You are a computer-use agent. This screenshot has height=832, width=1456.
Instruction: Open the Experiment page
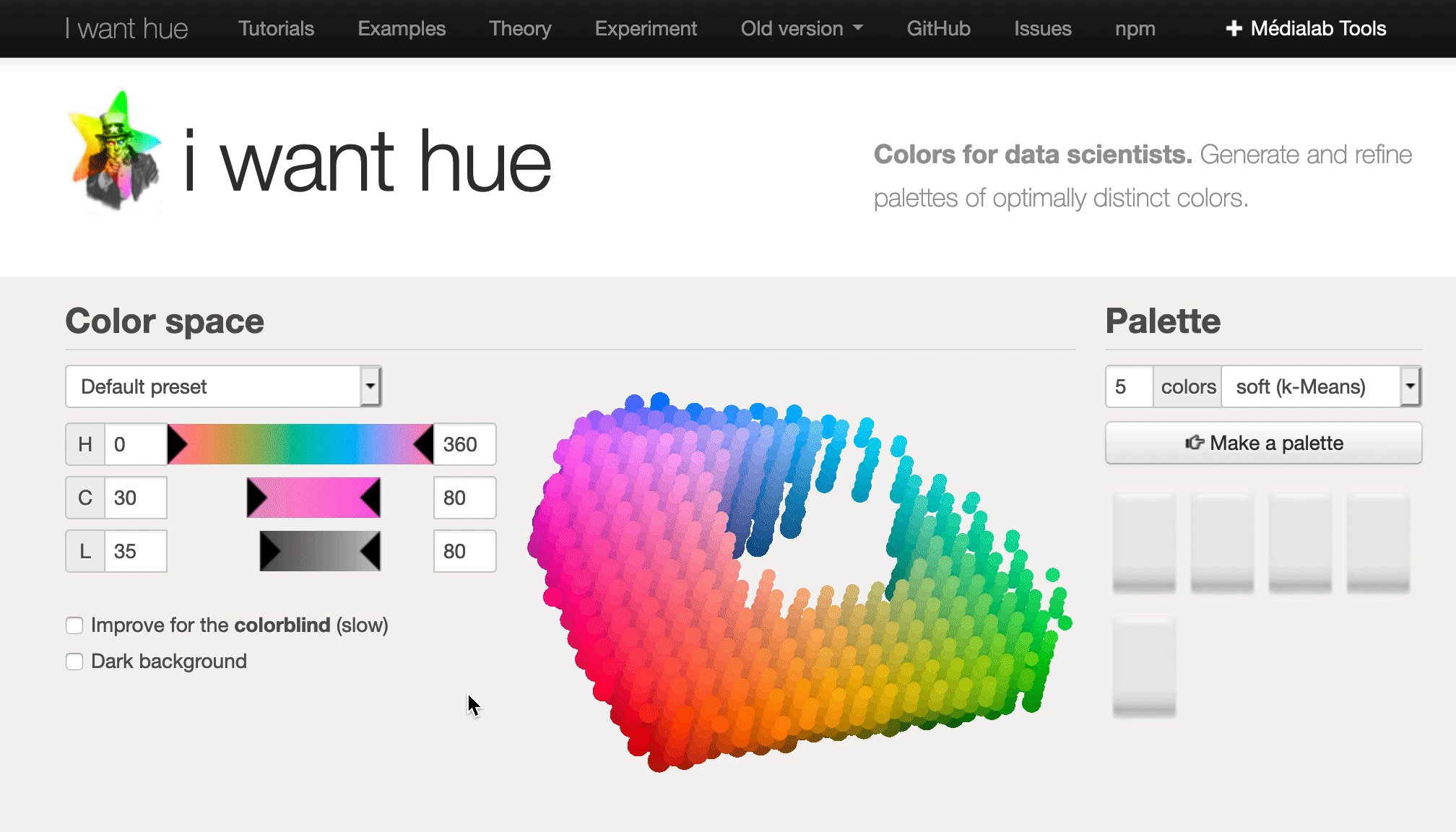tap(646, 29)
